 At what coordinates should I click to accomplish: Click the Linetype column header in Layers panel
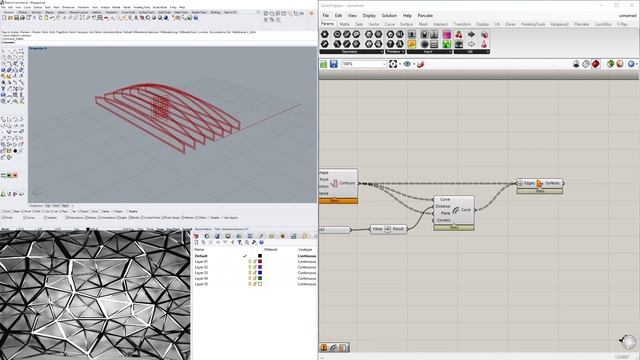(305, 249)
